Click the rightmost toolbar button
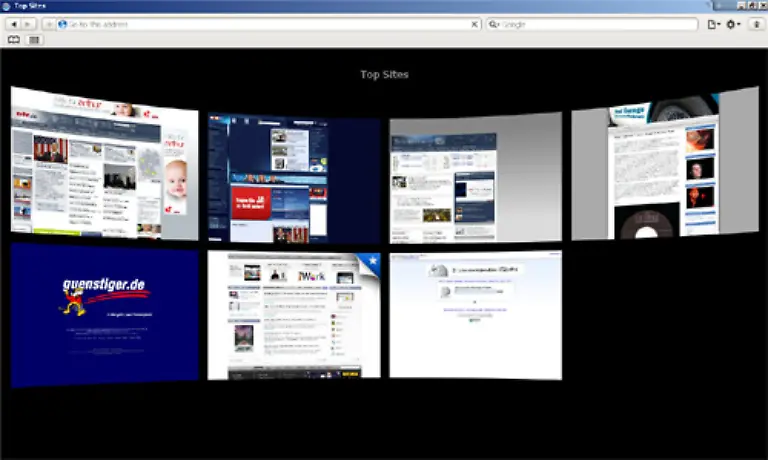Screen dimensions: 768x460 point(756,24)
